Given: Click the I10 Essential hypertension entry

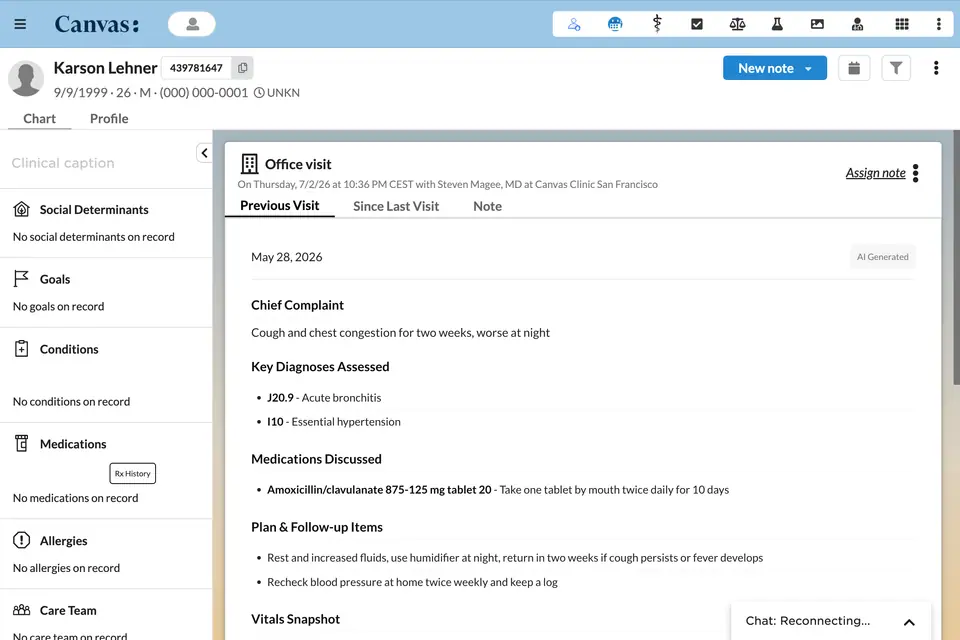Looking at the screenshot, I should [x=334, y=422].
